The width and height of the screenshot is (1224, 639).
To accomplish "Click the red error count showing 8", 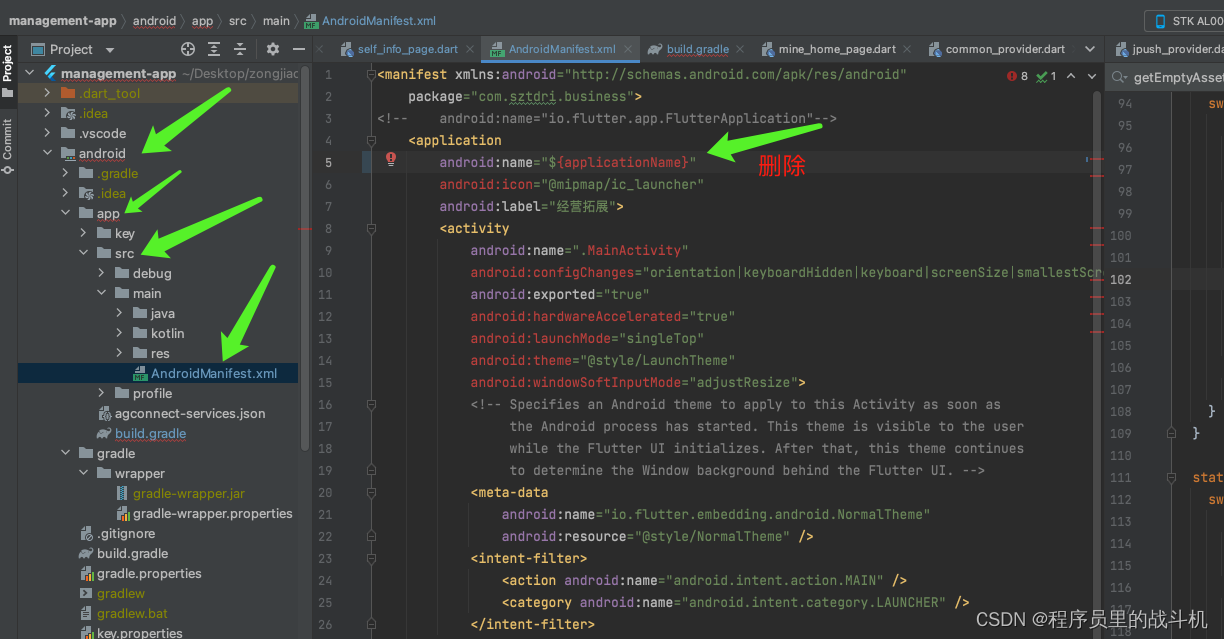I will (x=1018, y=75).
